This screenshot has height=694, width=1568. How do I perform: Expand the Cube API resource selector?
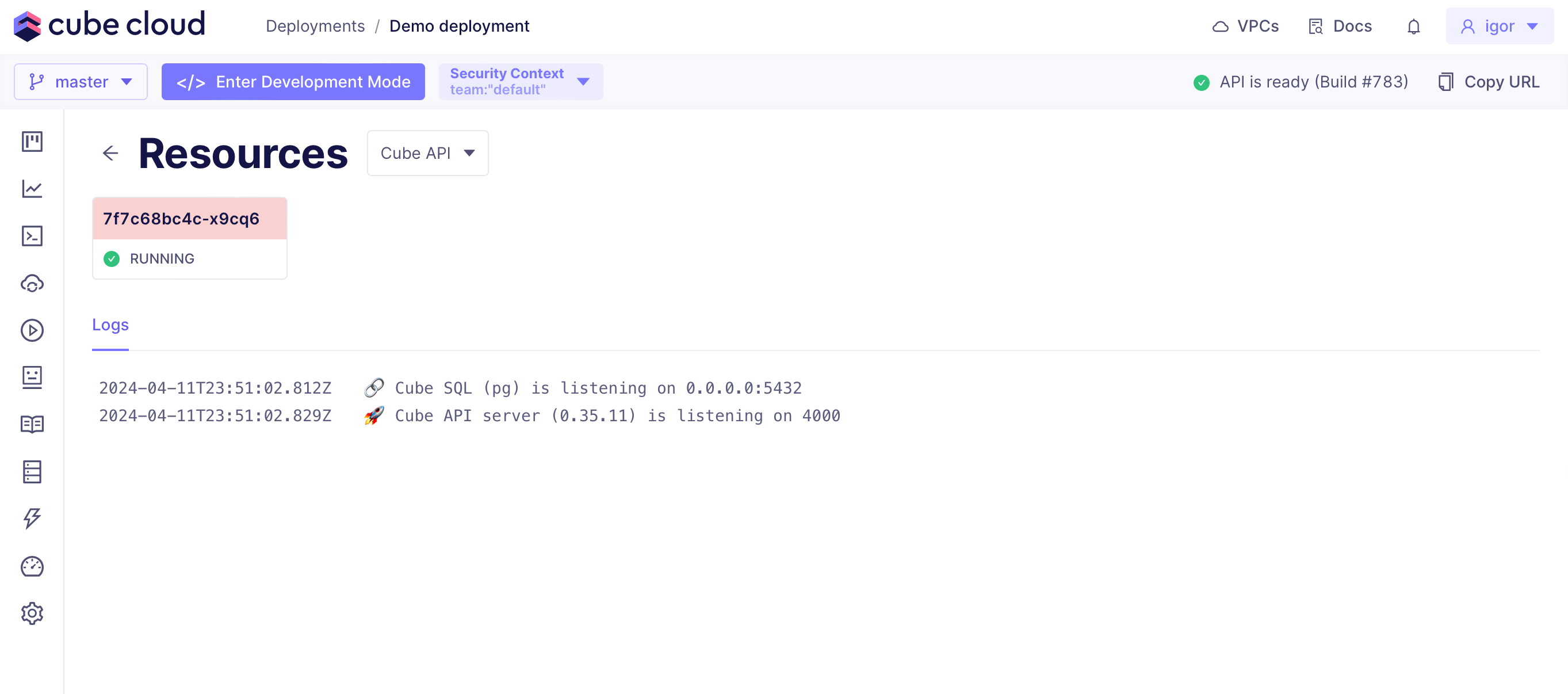(x=427, y=153)
